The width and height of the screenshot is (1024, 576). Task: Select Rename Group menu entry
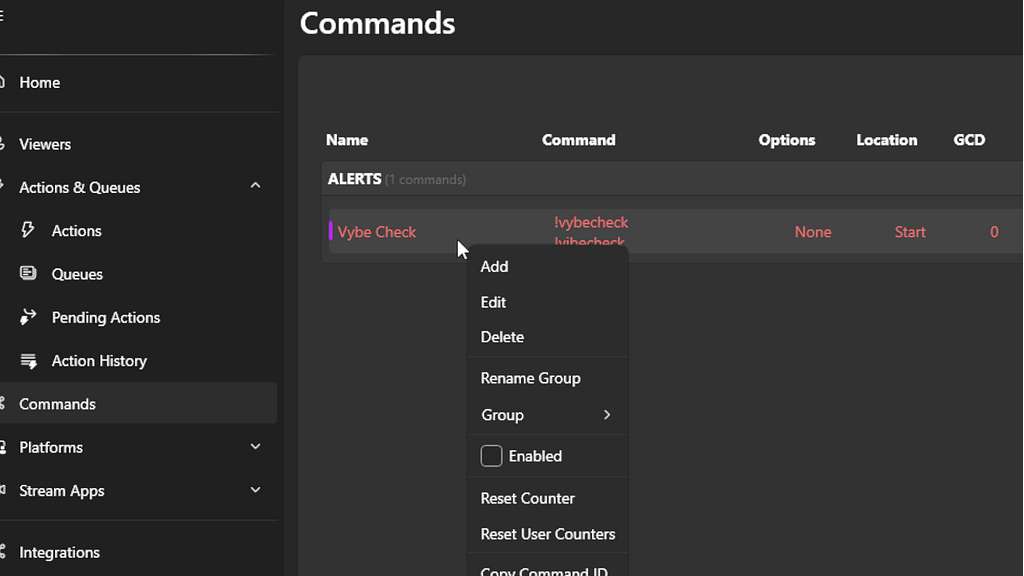(530, 378)
